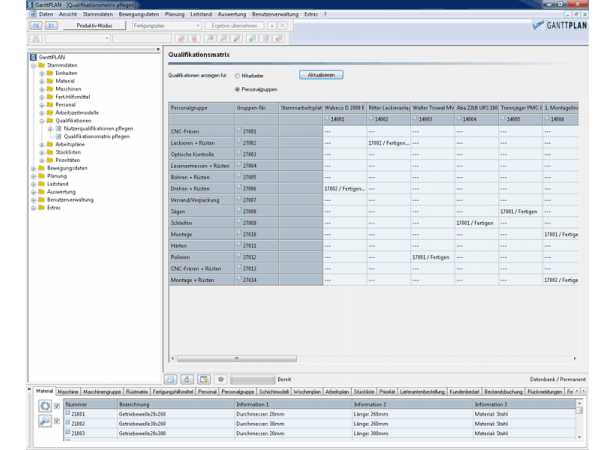Switch to the Maschinengruppe tab

(102, 392)
